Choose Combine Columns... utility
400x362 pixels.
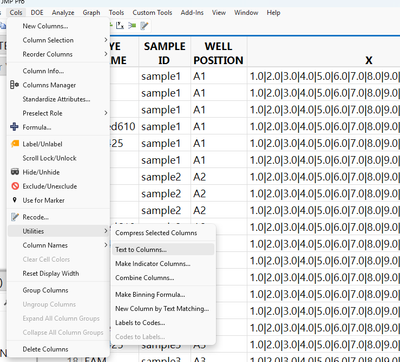point(163,277)
